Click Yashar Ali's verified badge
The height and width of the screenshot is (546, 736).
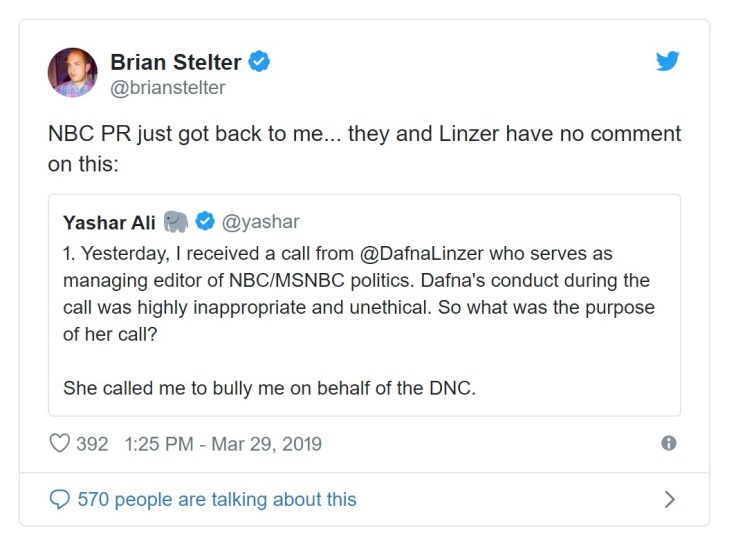coord(205,221)
